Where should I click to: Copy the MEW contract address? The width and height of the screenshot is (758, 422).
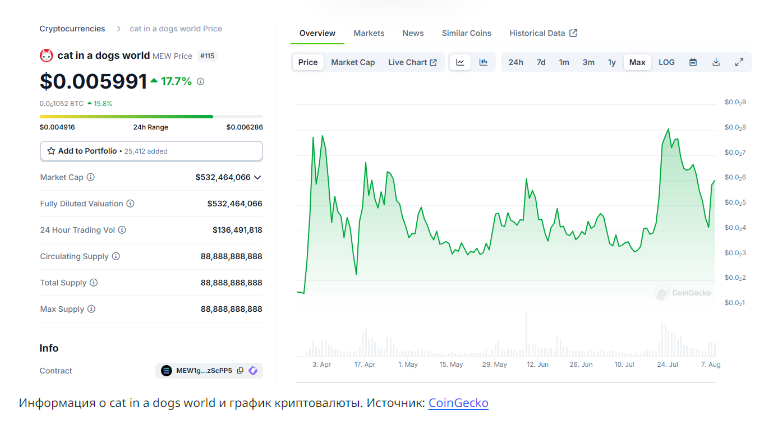coord(240,371)
